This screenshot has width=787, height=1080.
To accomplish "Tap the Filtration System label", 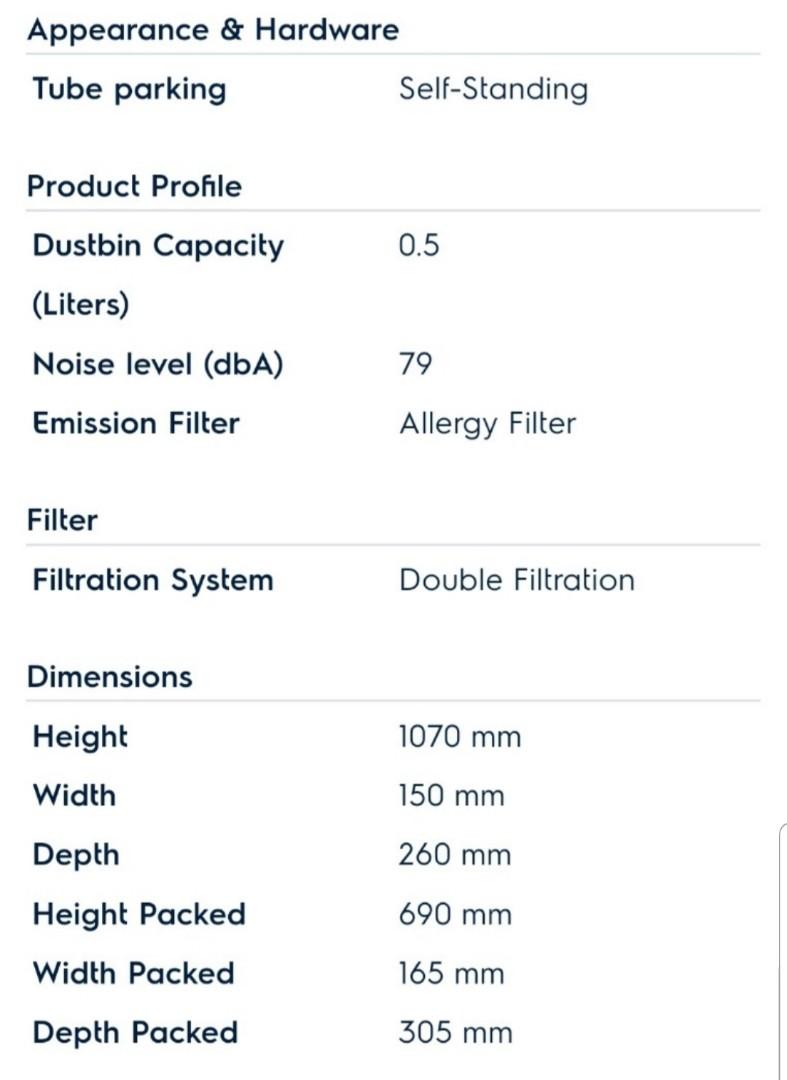I will pos(152,580).
